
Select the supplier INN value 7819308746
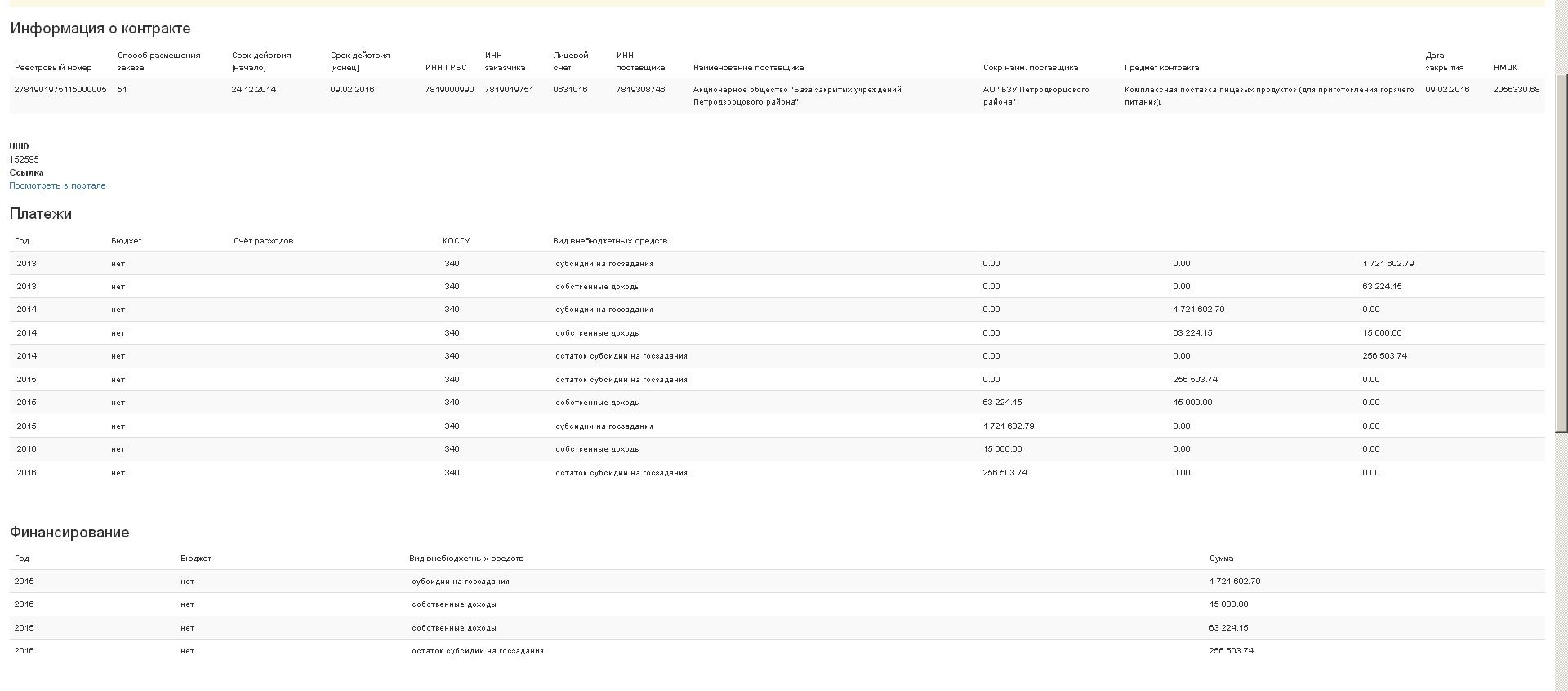(x=640, y=90)
